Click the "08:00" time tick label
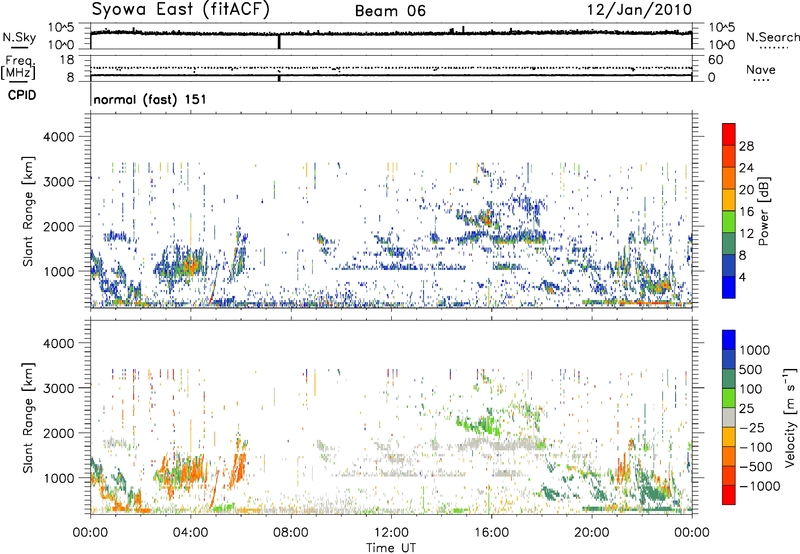This screenshot has height=554, width=800. [x=291, y=533]
